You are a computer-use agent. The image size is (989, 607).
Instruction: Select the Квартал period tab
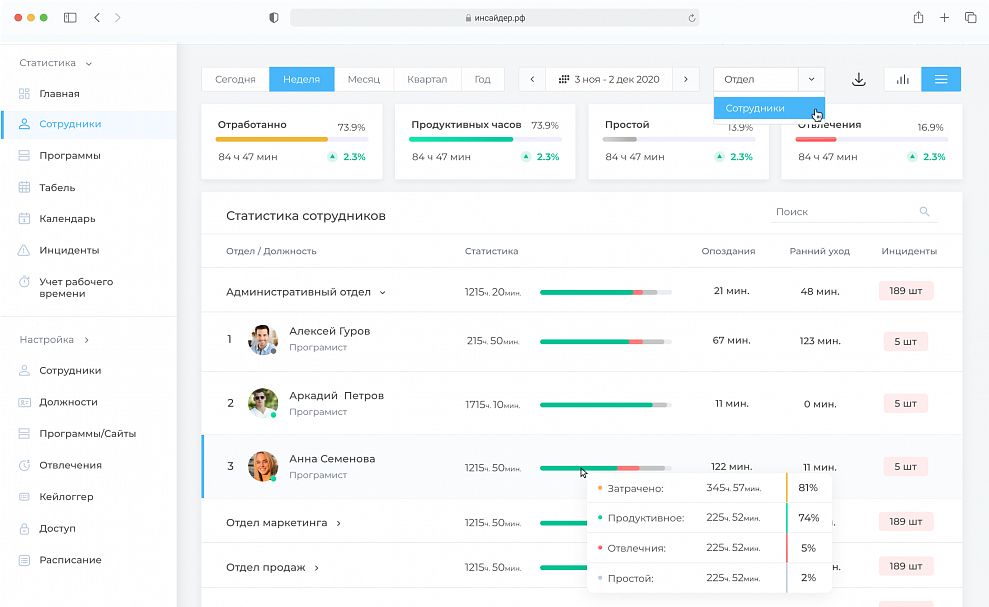click(427, 80)
